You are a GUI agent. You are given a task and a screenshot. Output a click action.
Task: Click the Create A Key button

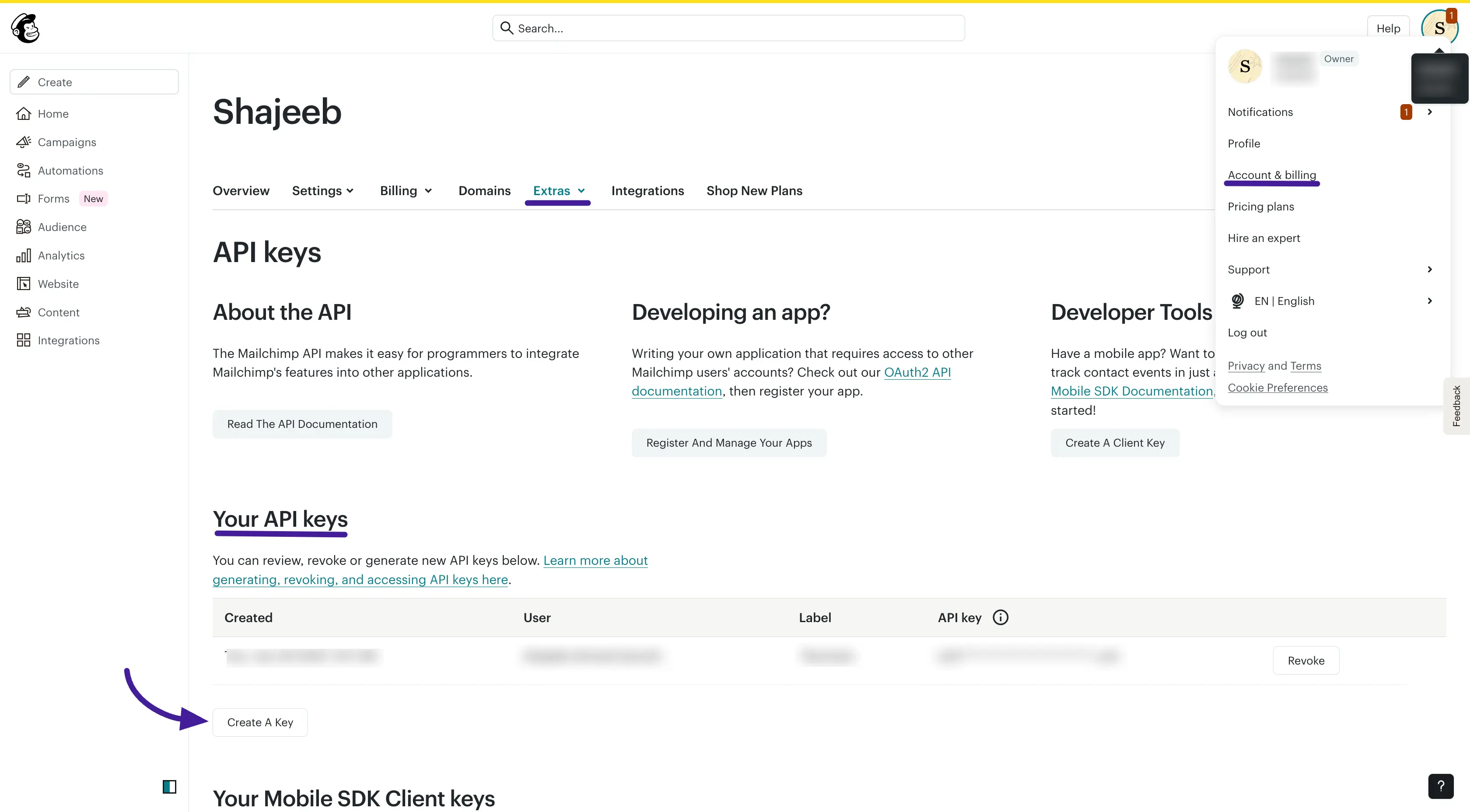pos(259,722)
